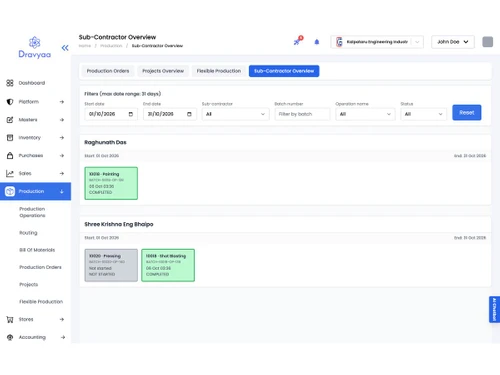Viewport: 500px width, 375px height.
Task: Open the AI Chatbot side button
Action: point(494,309)
